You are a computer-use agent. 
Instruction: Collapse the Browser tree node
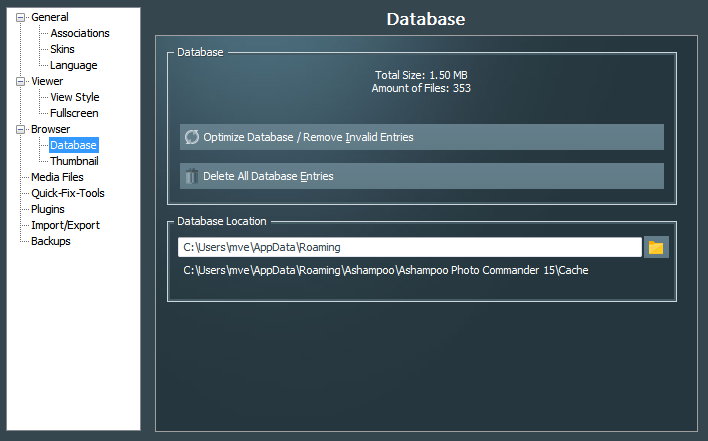tap(21, 129)
